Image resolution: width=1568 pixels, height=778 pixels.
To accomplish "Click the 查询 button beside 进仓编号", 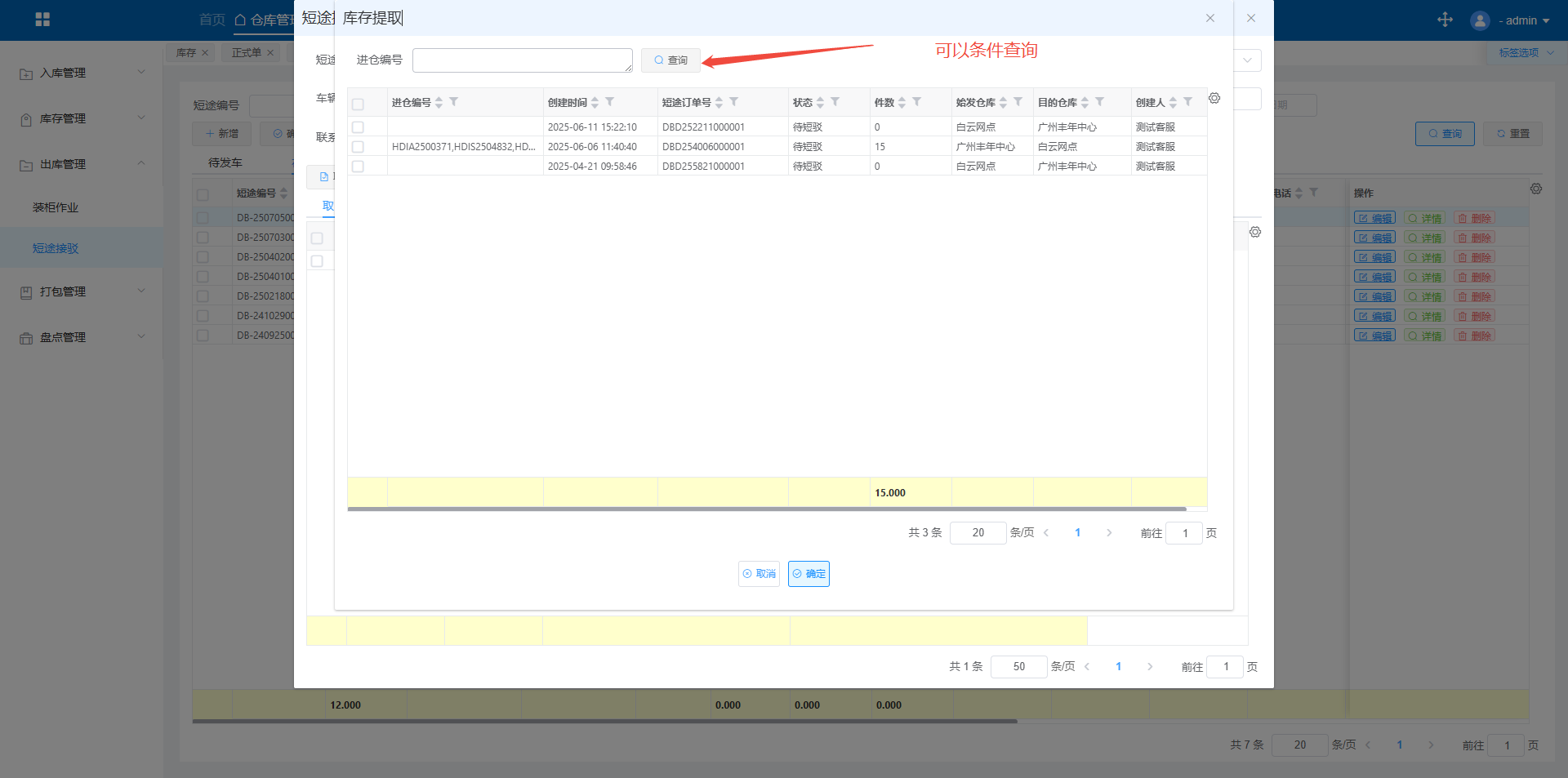I will pos(670,60).
